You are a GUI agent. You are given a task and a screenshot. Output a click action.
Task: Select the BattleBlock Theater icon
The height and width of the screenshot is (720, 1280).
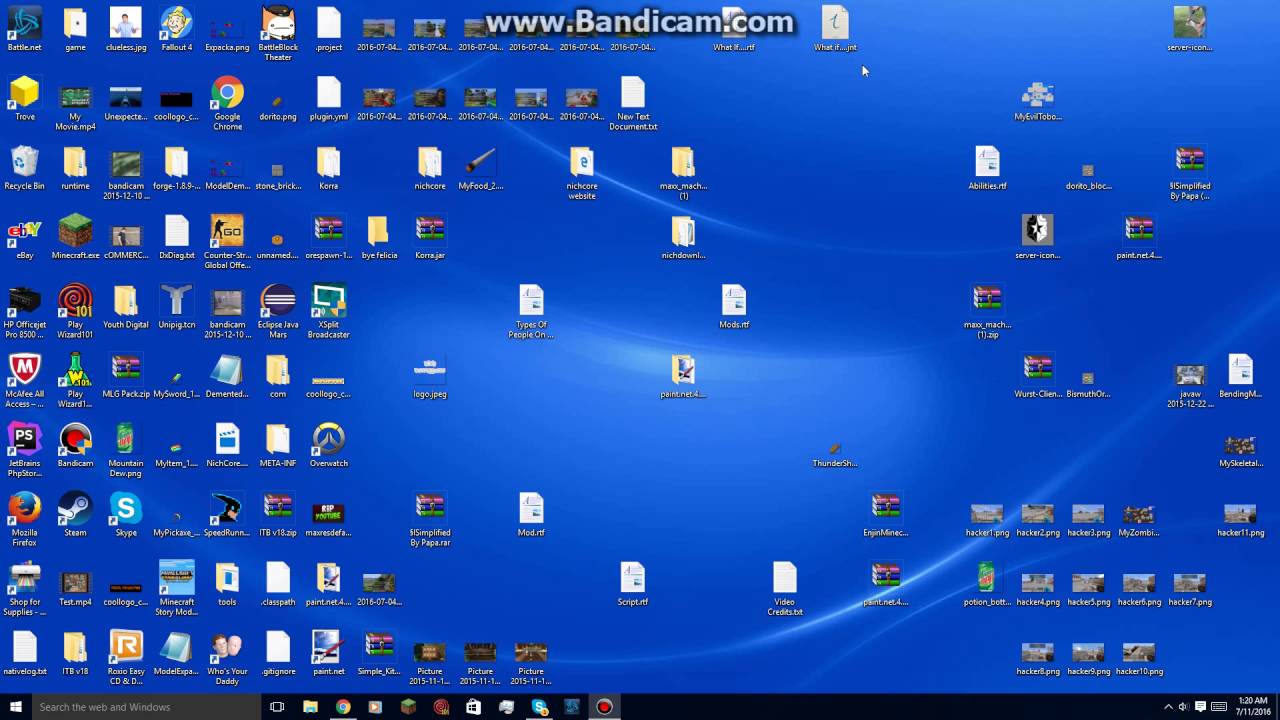click(278, 33)
